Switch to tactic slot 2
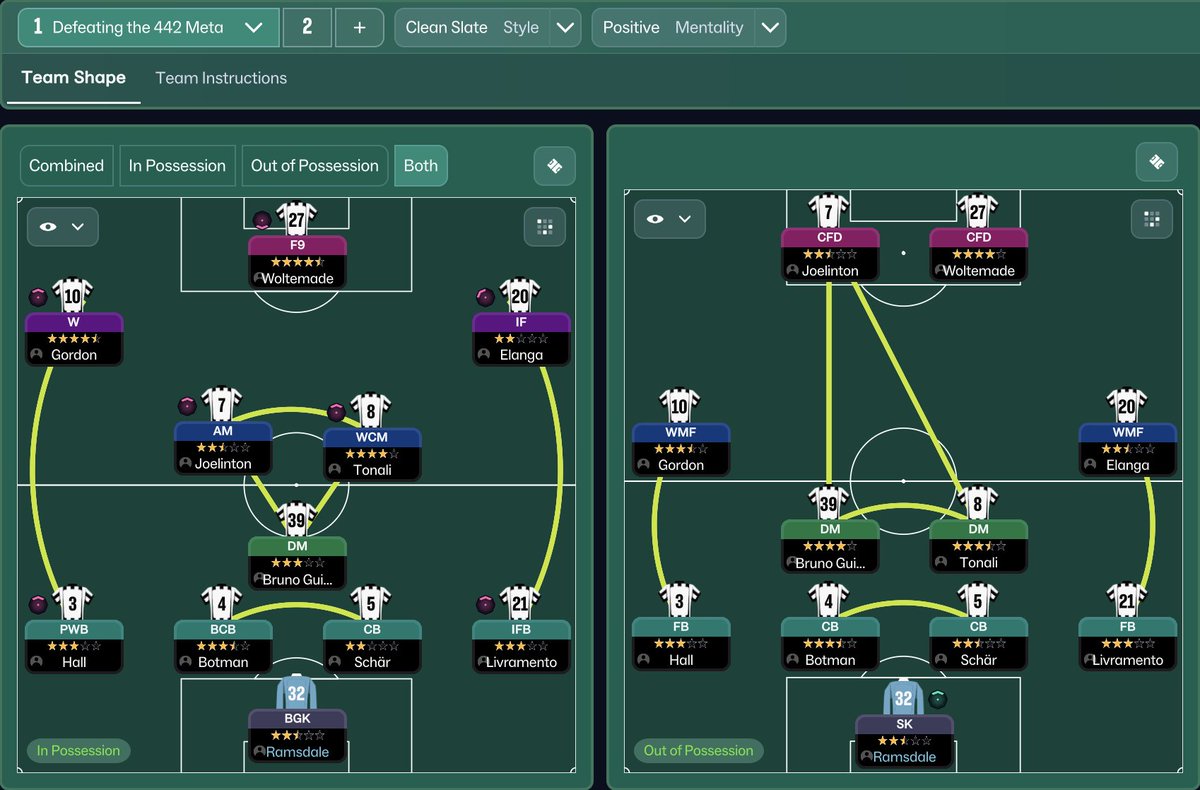The image size is (1200, 790). click(x=307, y=28)
